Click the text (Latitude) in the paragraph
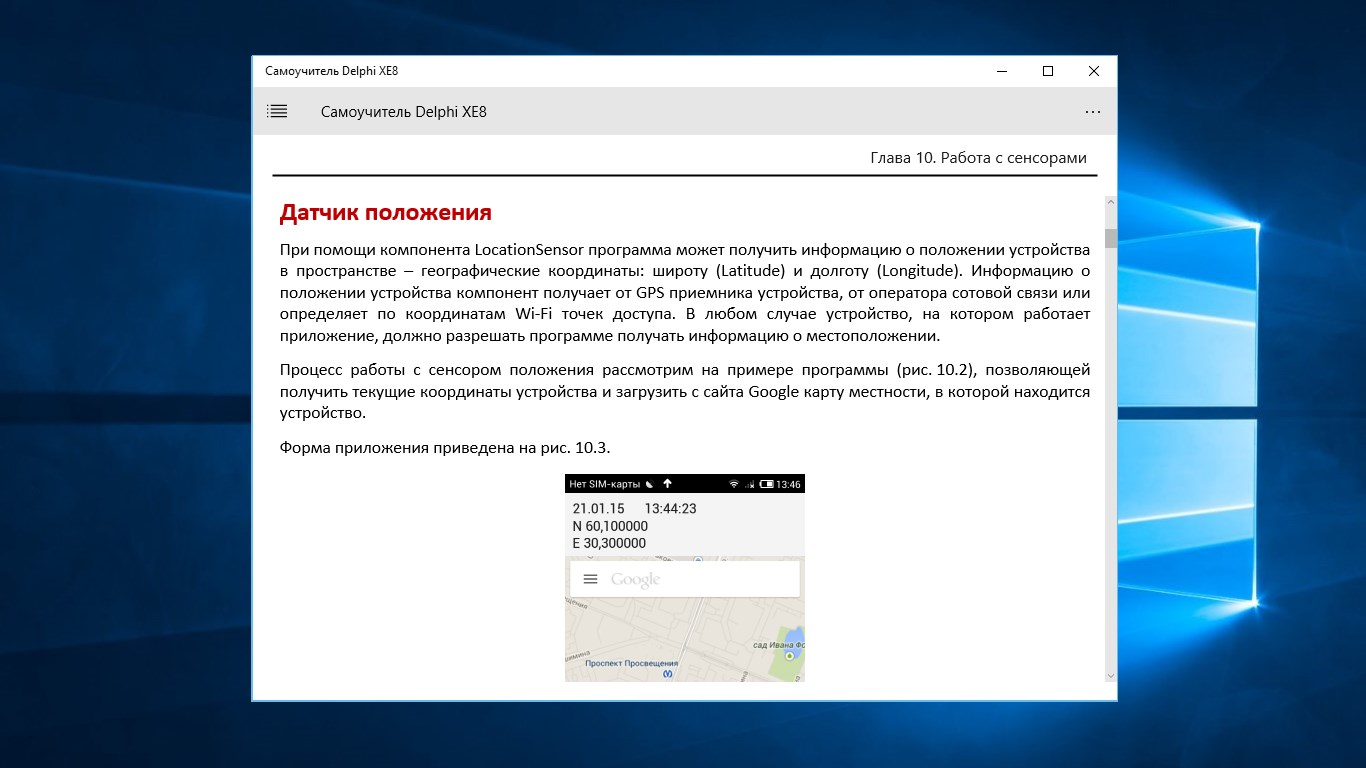 click(750, 270)
